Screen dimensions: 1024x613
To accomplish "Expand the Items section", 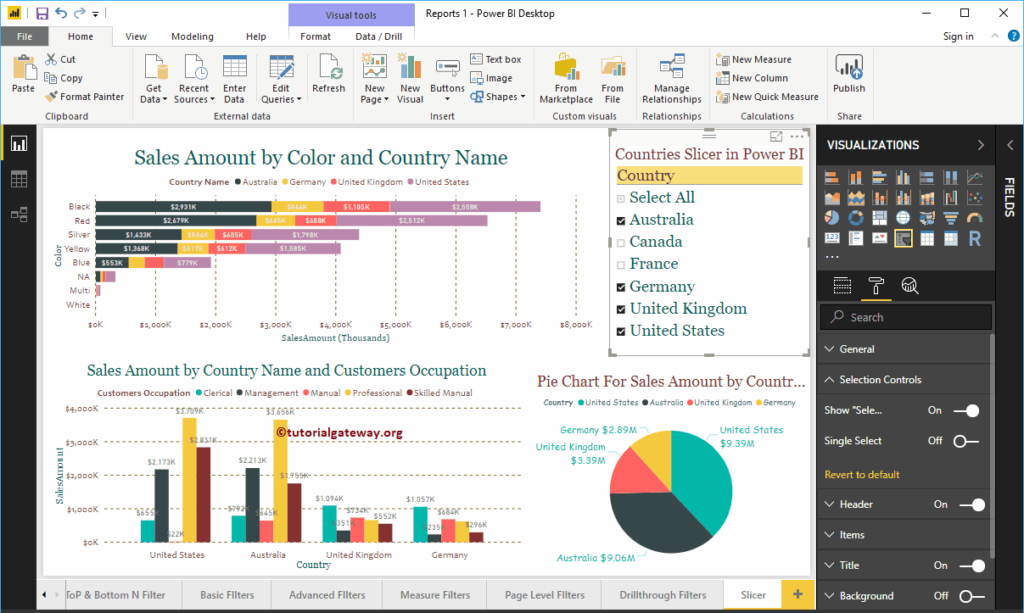I will pyautogui.click(x=904, y=535).
